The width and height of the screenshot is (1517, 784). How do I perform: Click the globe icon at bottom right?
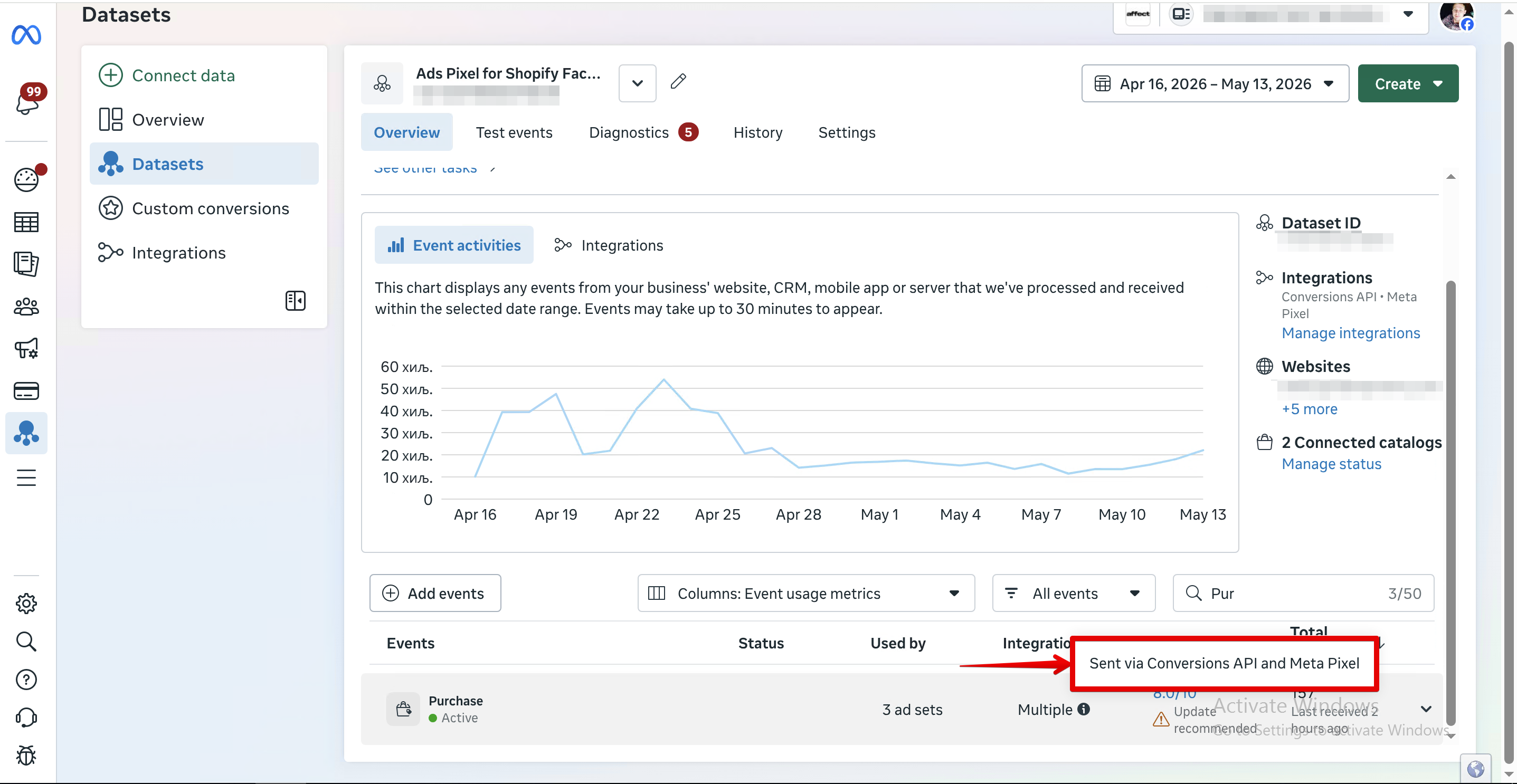pos(1476,769)
